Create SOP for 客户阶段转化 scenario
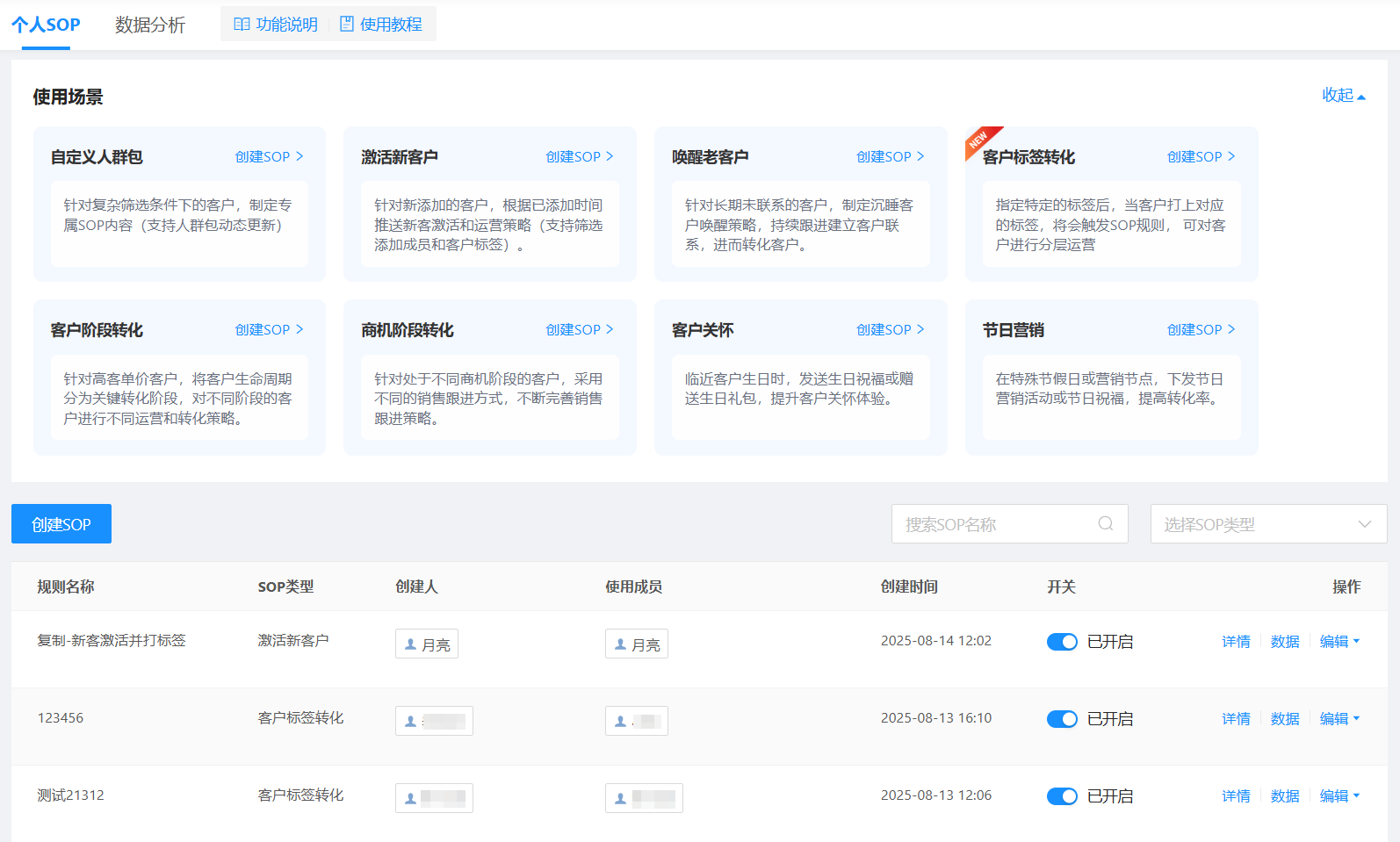The width and height of the screenshot is (1400, 842). tap(269, 329)
